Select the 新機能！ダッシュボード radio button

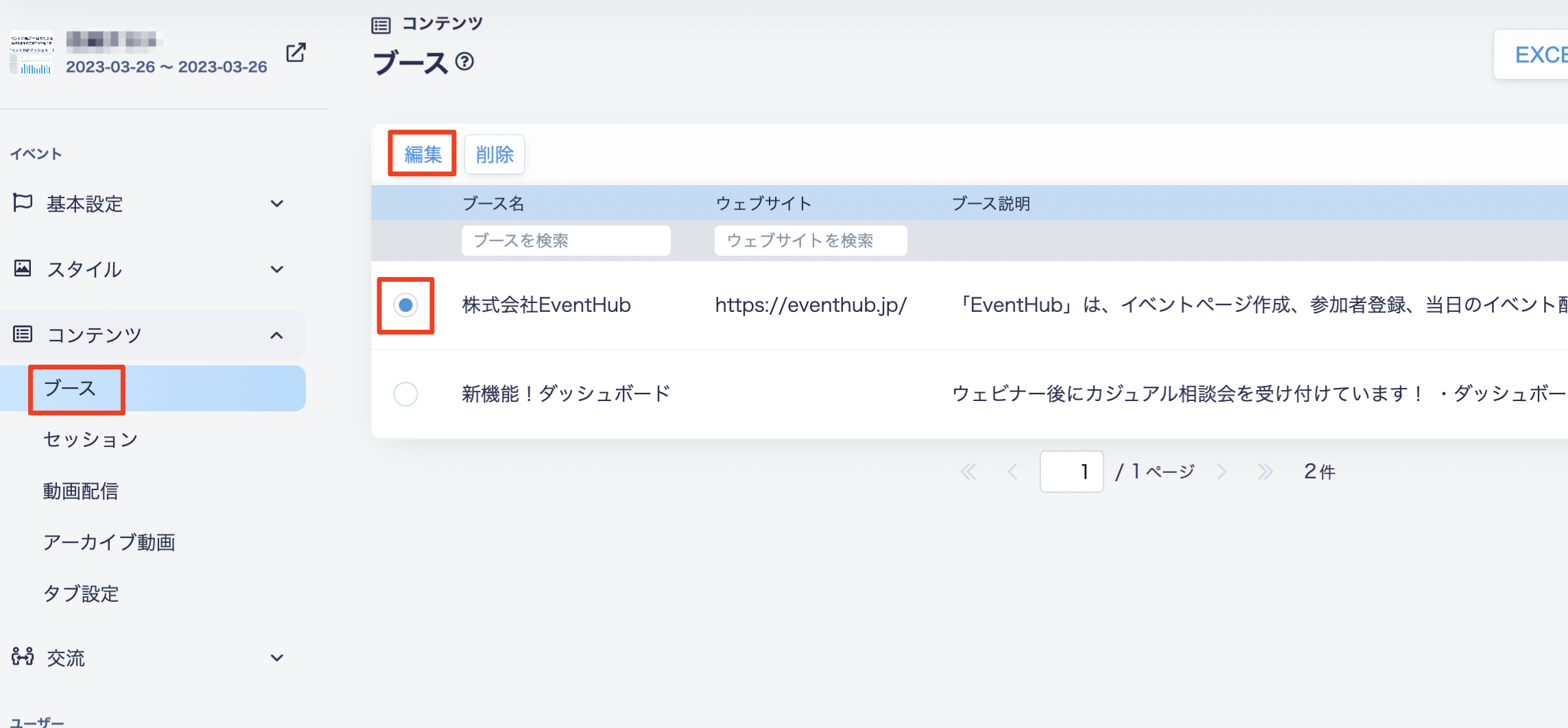405,394
